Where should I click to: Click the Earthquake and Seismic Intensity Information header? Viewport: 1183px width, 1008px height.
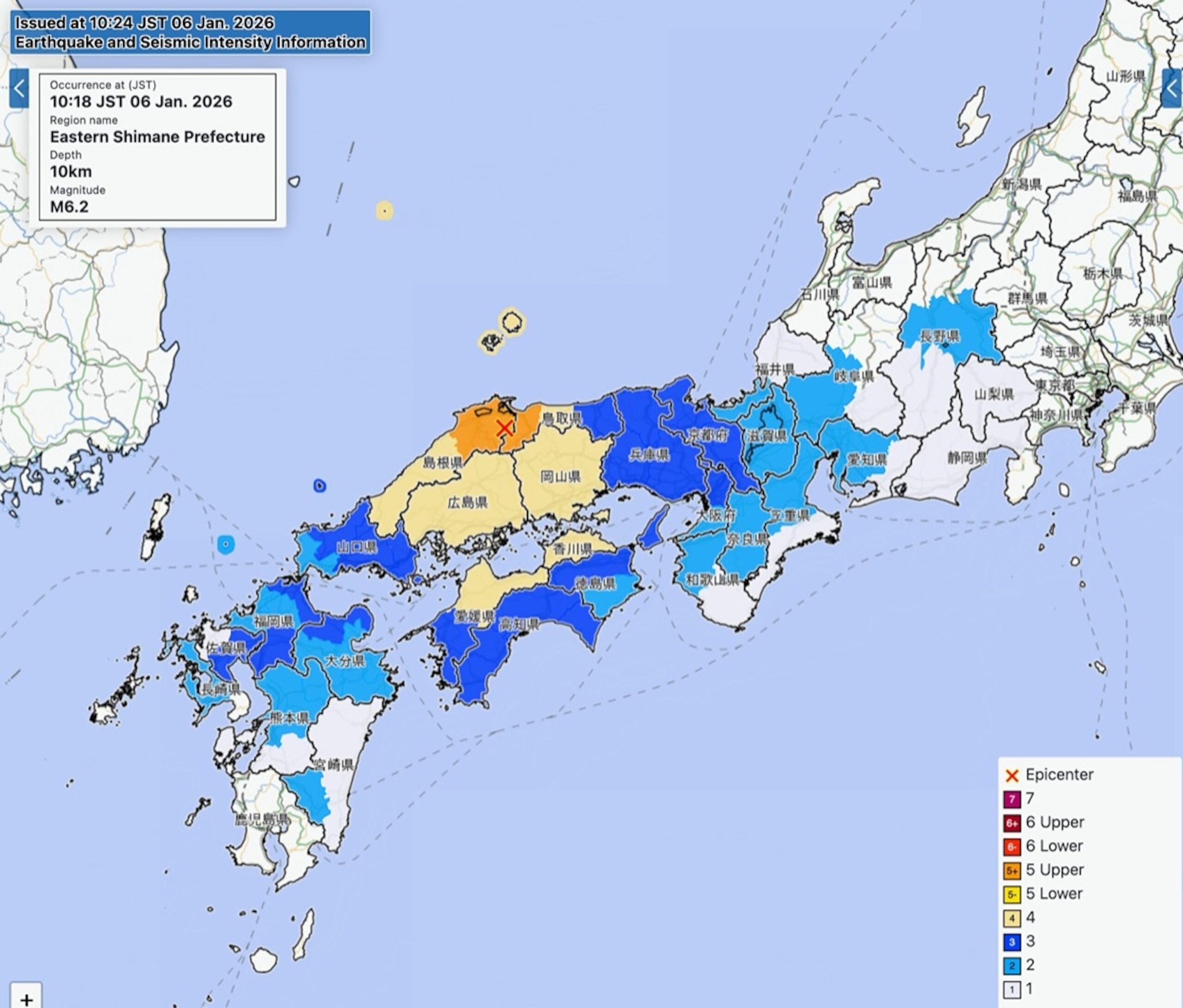point(190,42)
